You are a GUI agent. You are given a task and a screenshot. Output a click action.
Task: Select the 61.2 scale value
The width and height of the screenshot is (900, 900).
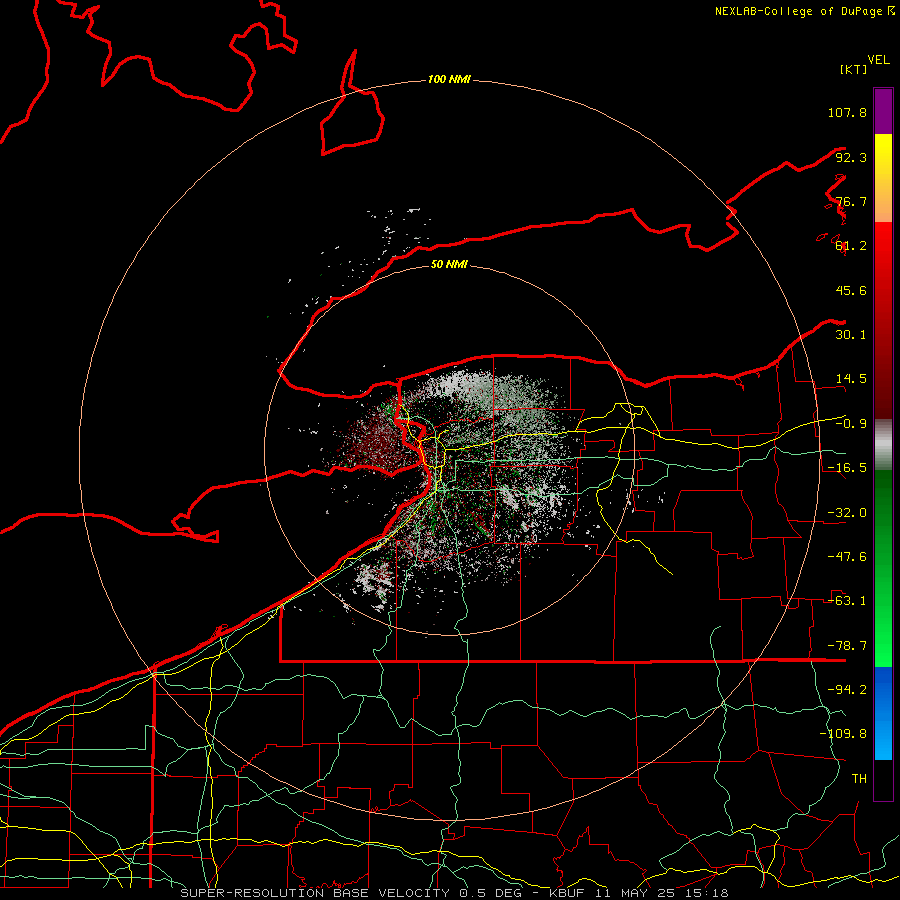[x=851, y=246]
